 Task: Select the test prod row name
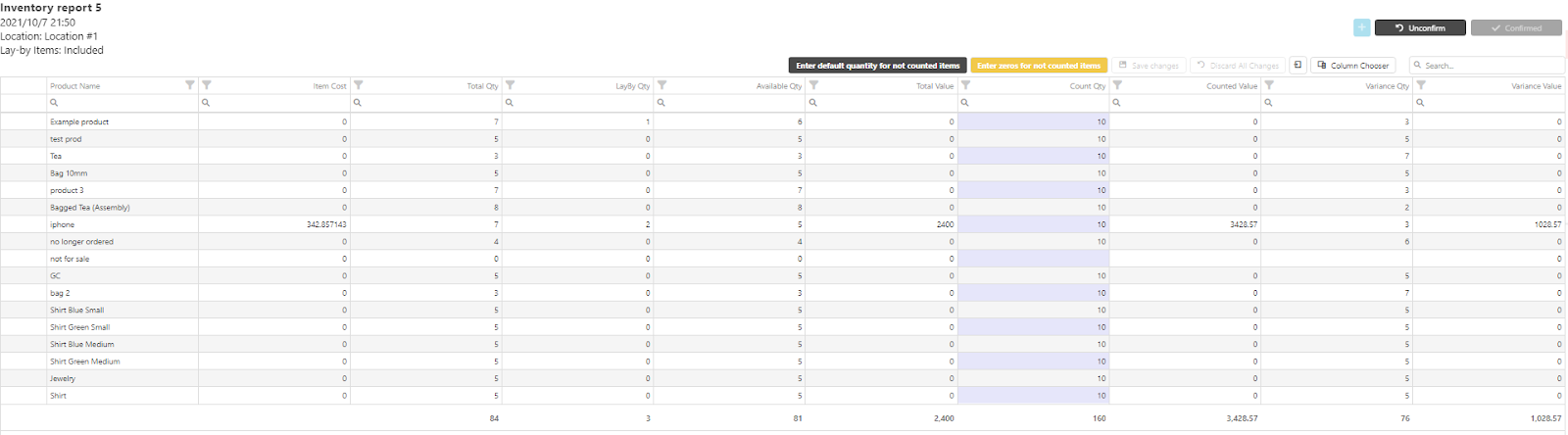[x=66, y=139]
